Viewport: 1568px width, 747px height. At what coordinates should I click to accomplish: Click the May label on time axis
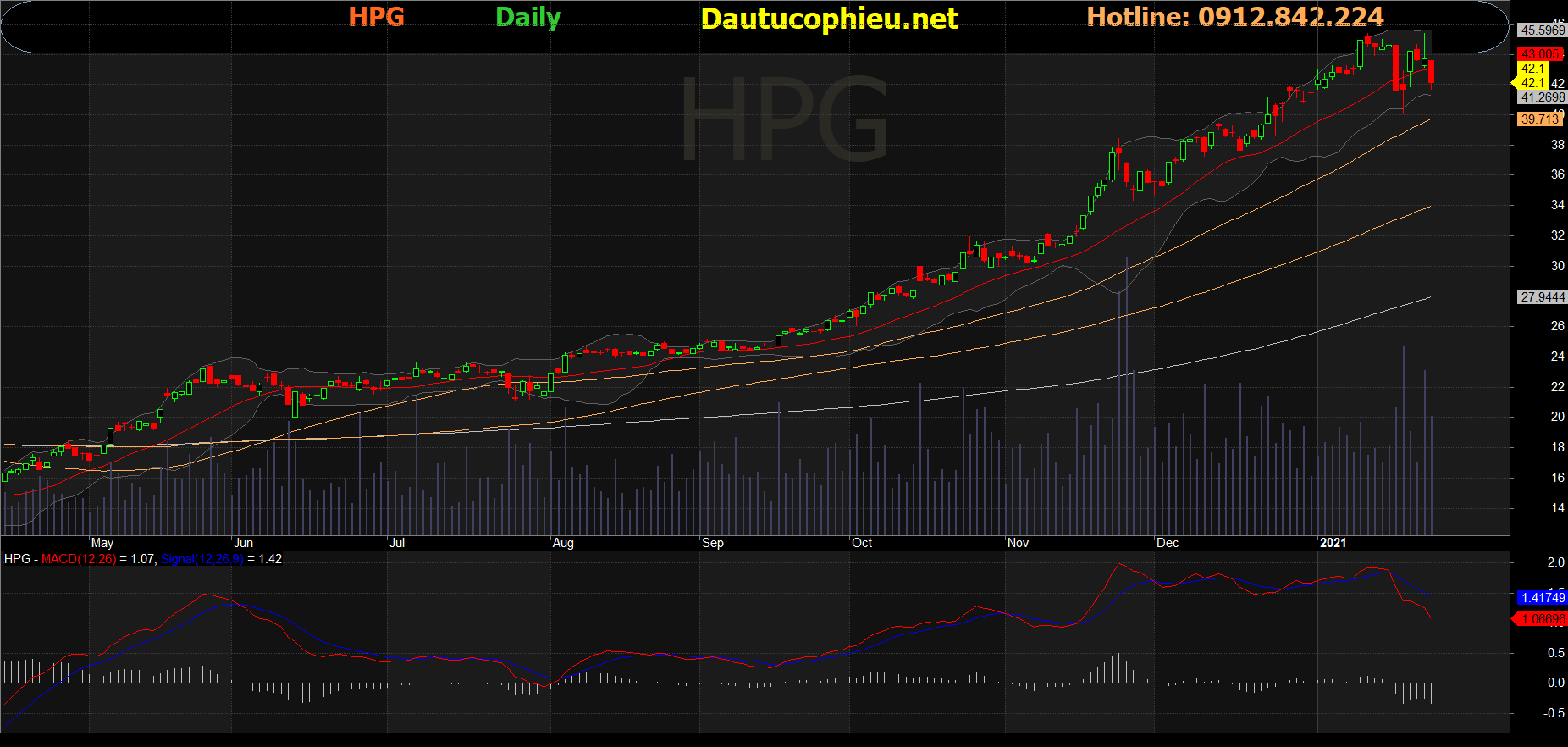(x=102, y=543)
